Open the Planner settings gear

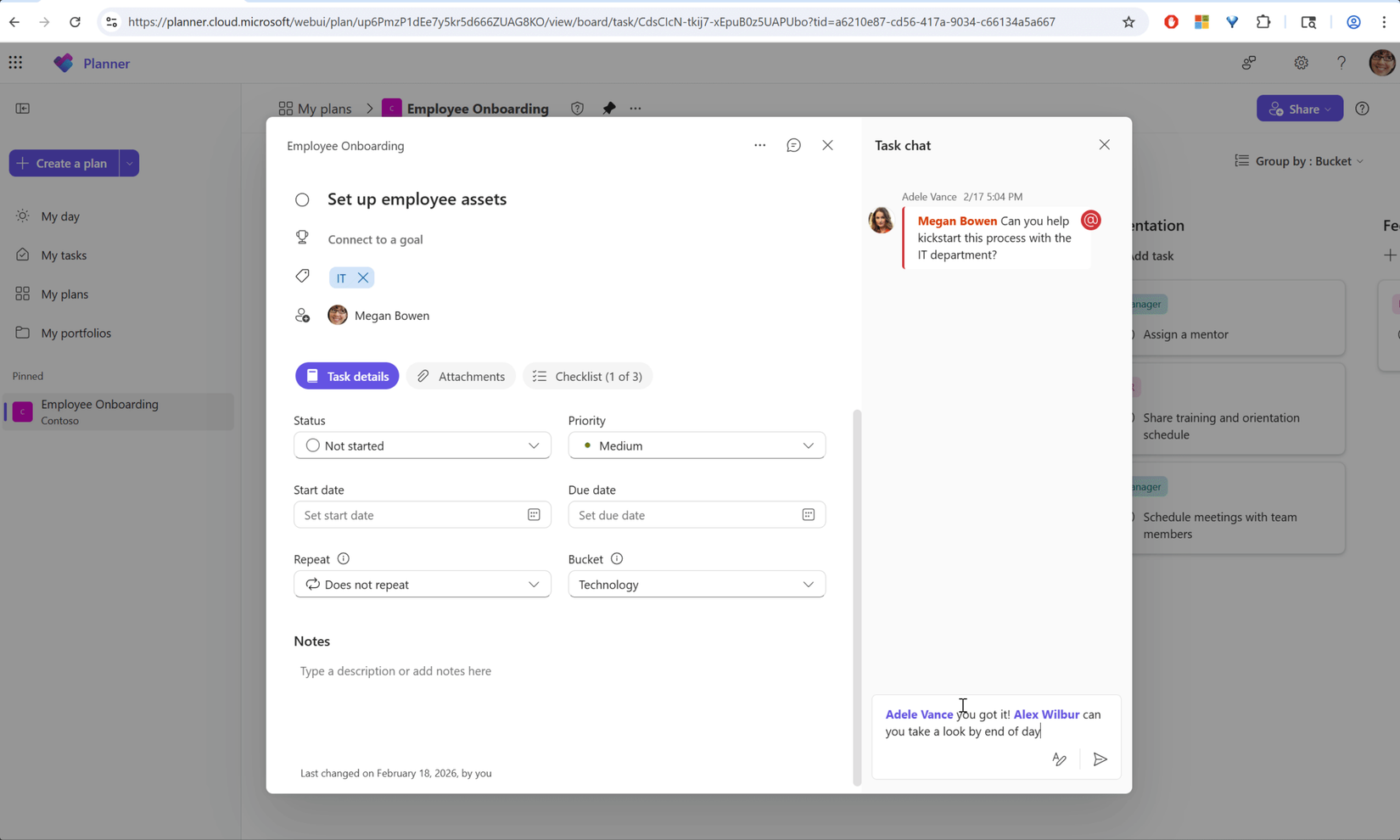(1301, 62)
